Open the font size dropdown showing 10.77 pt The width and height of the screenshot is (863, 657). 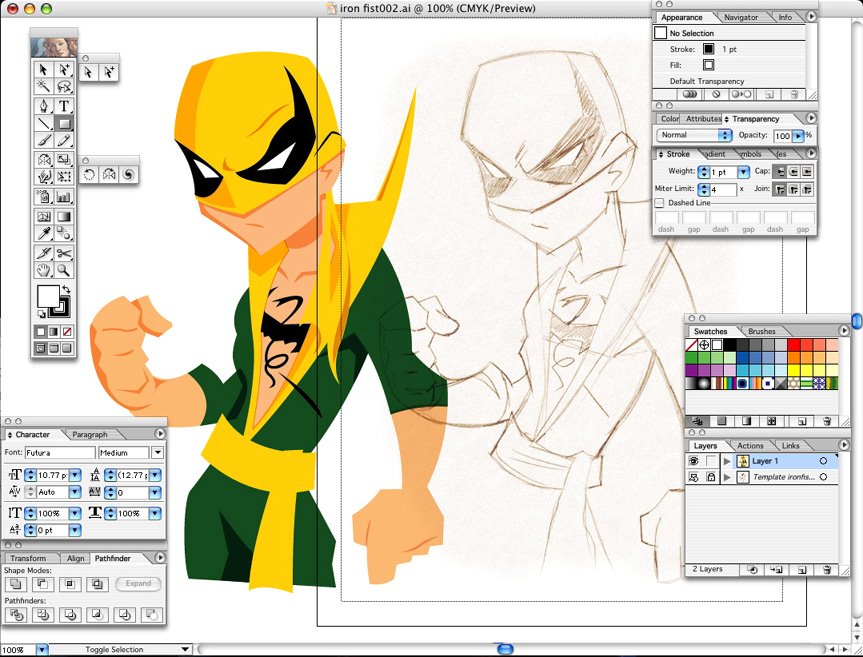pyautogui.click(x=75, y=475)
